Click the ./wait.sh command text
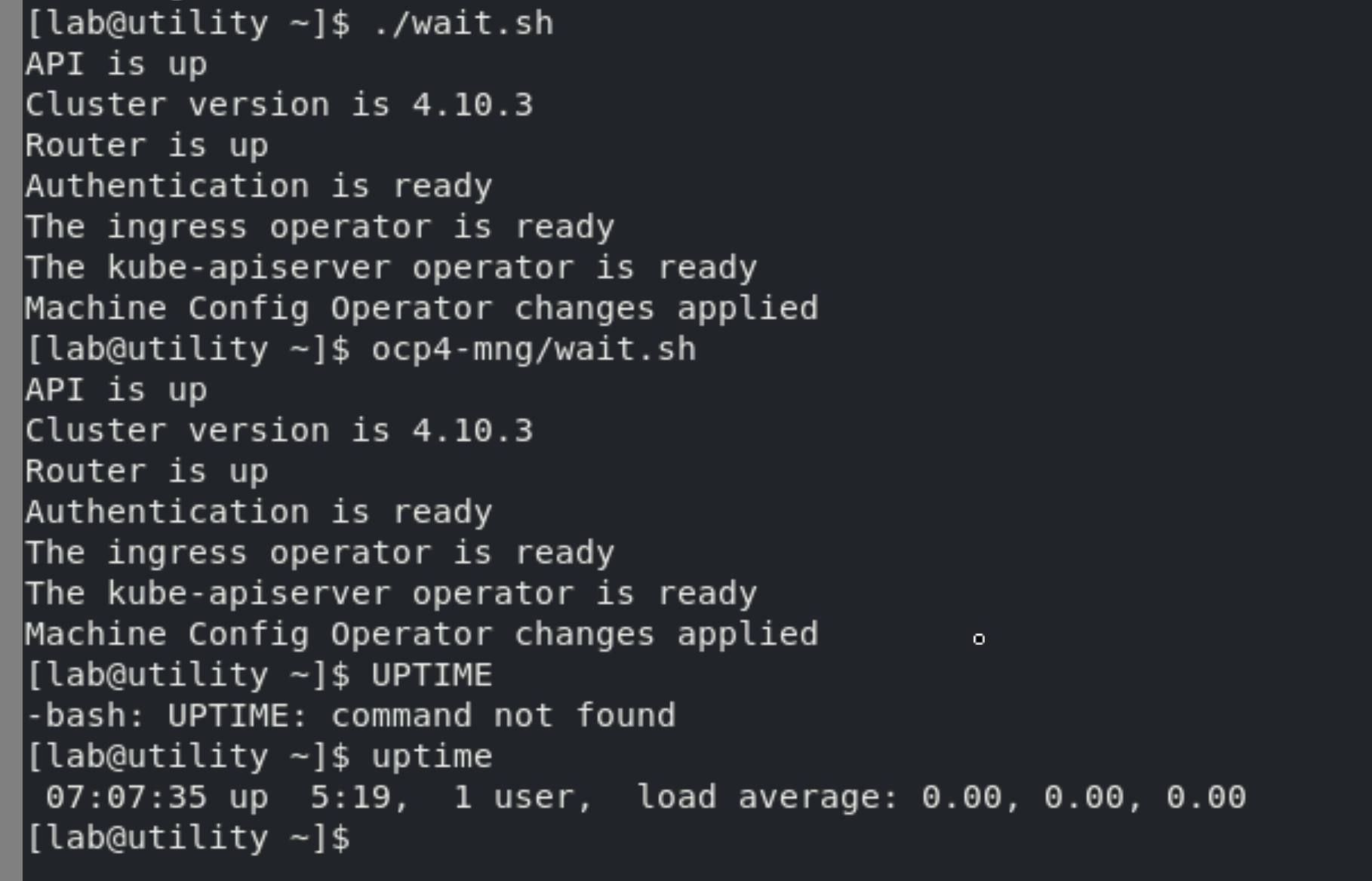The width and height of the screenshot is (1372, 881). click(x=463, y=23)
